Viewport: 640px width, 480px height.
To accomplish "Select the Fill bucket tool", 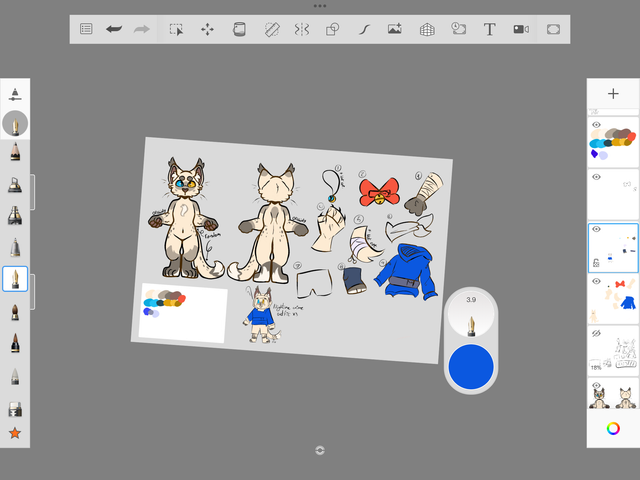I will coord(239,29).
